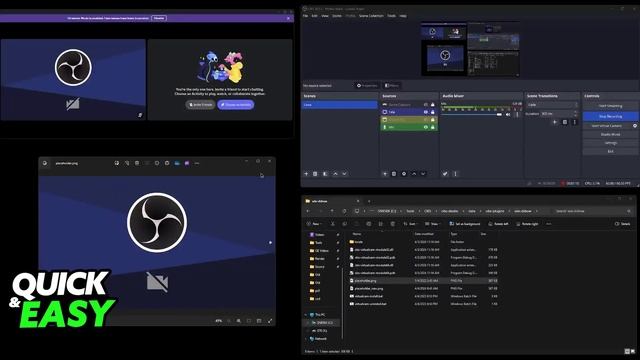Expand This PC in Explorer sidebar
Image resolution: width=640 pixels, height=360 pixels.
(x=306, y=315)
